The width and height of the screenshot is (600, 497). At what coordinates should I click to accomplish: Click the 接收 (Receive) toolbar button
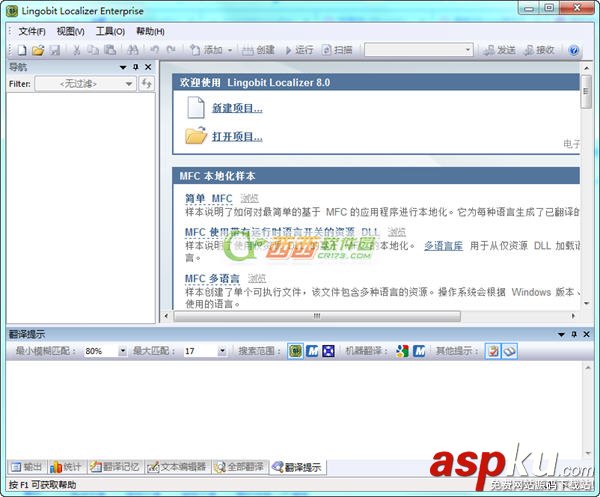pyautogui.click(x=540, y=50)
